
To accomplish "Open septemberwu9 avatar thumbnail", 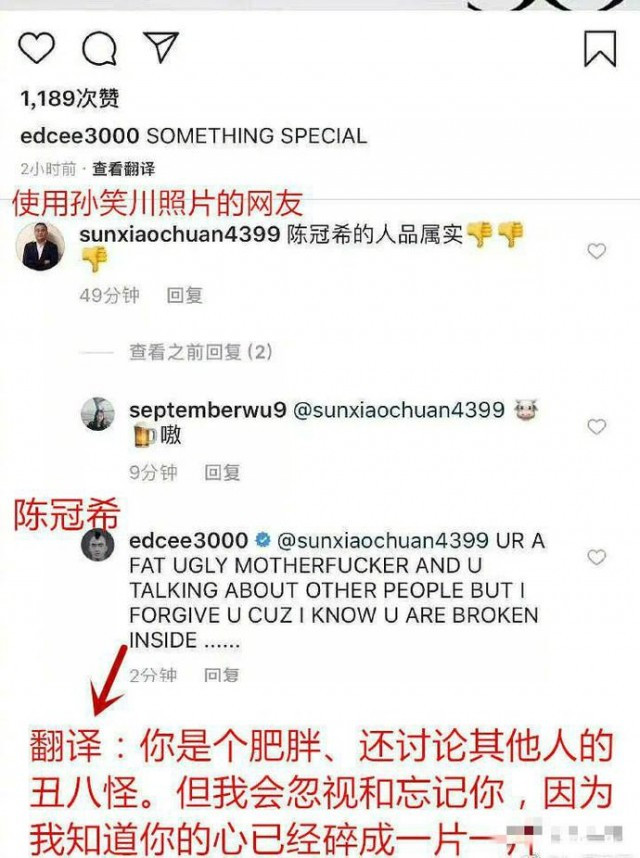I will click(98, 414).
